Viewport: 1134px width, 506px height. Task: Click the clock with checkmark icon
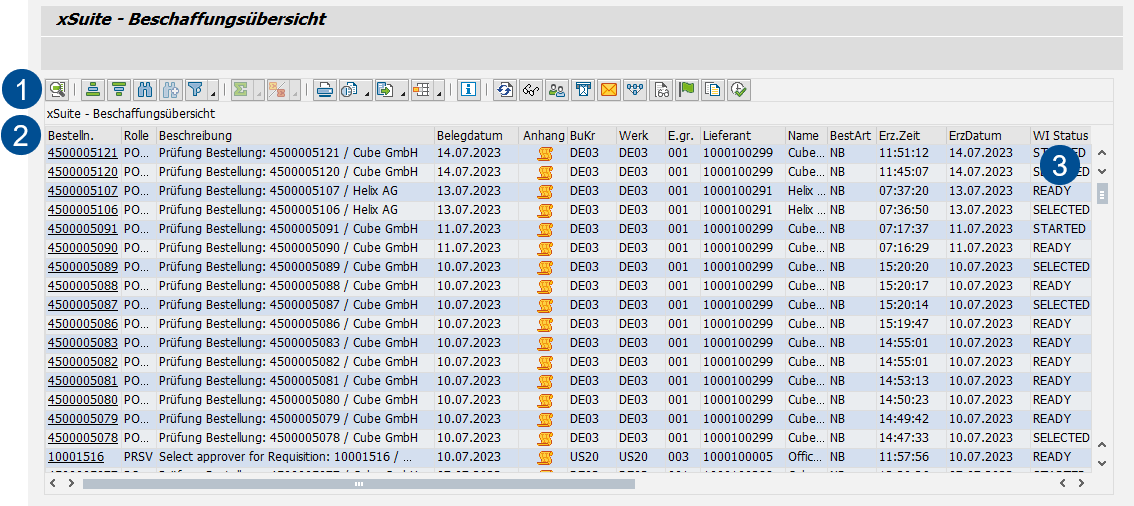739,90
